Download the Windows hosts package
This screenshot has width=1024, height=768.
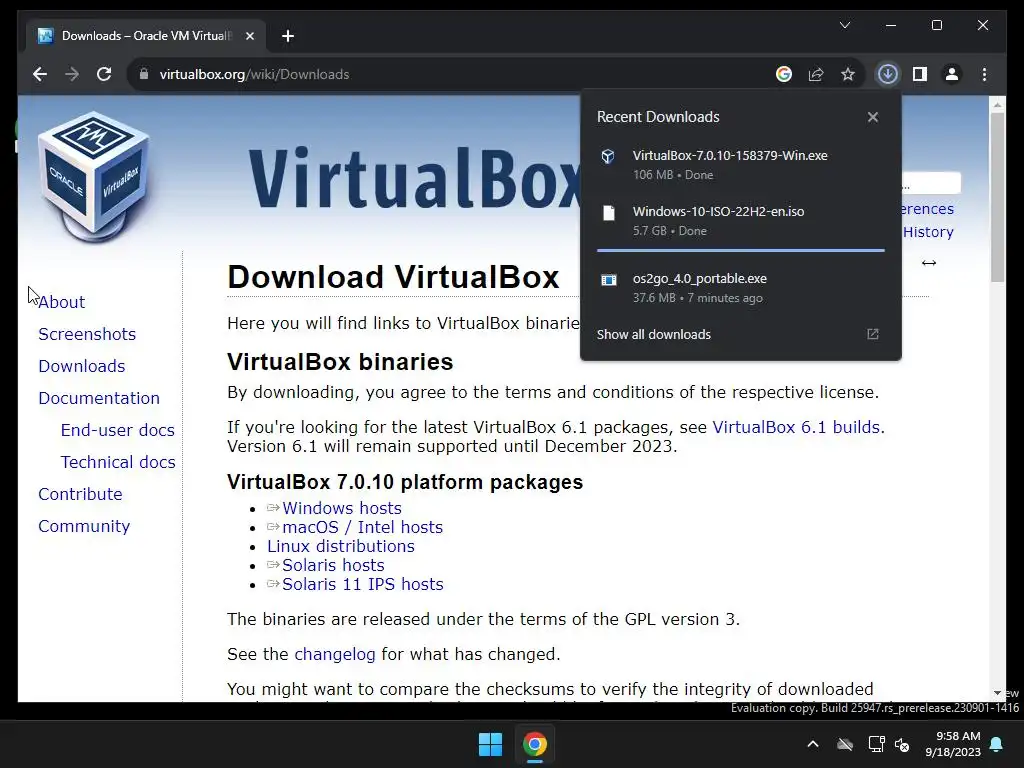click(342, 508)
